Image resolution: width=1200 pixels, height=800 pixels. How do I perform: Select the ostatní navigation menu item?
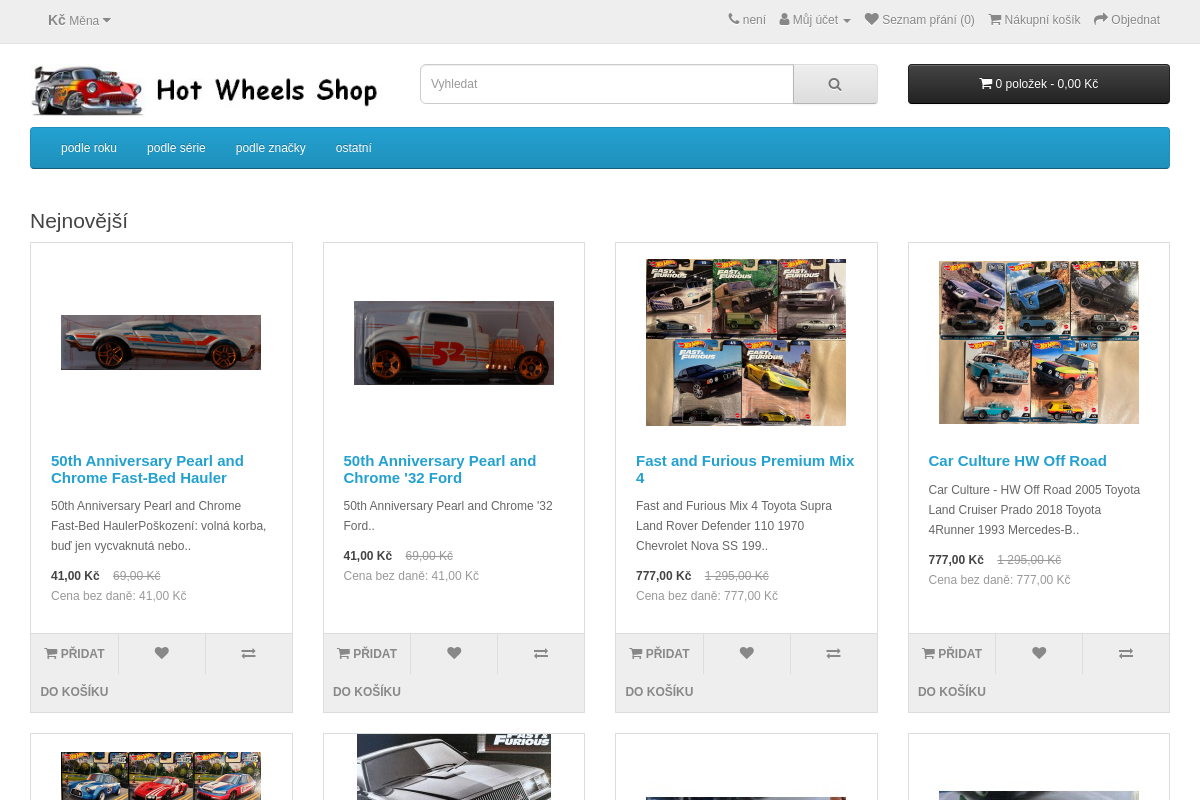pos(353,147)
